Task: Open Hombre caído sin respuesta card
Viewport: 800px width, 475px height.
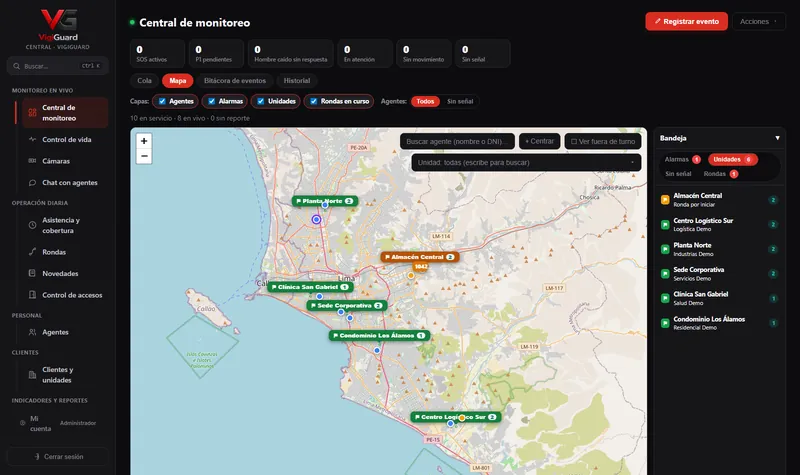Action: pos(291,54)
